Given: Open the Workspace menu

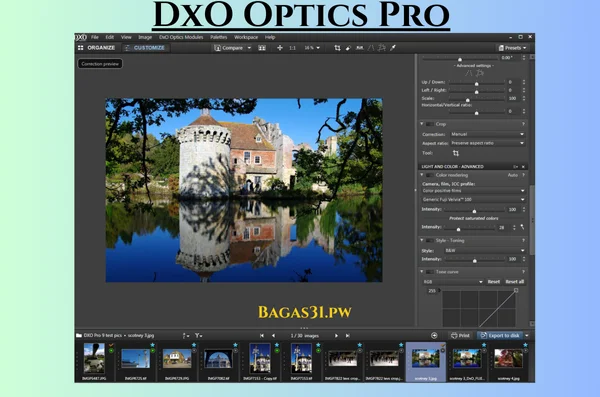Looking at the screenshot, I should pos(246,37).
